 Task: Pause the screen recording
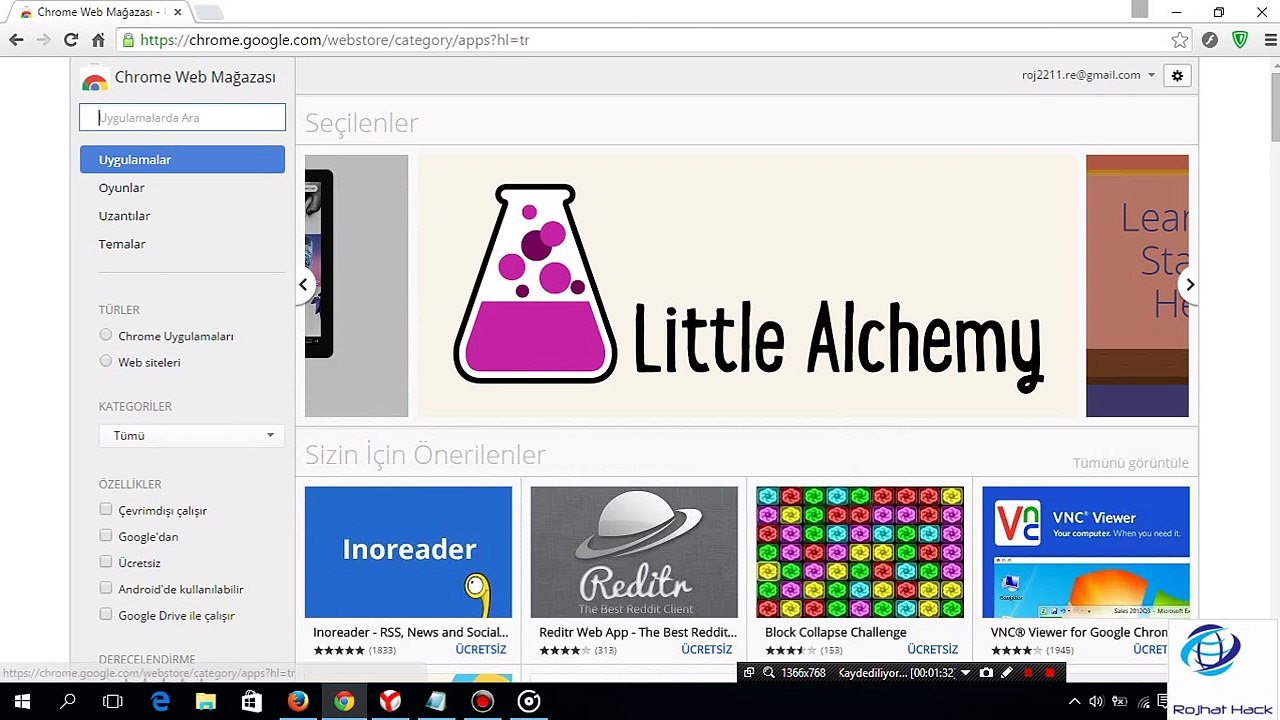coord(1027,673)
